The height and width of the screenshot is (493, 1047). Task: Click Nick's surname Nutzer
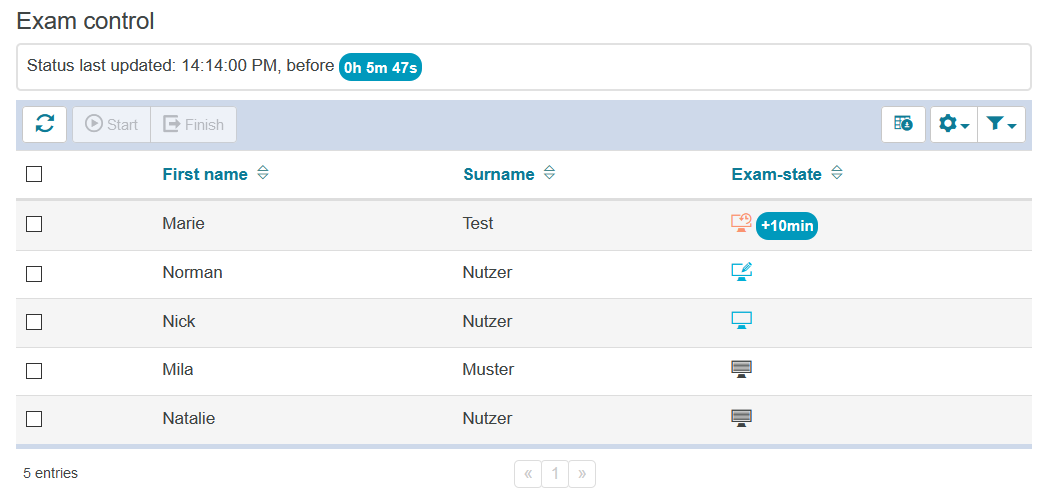(x=487, y=321)
